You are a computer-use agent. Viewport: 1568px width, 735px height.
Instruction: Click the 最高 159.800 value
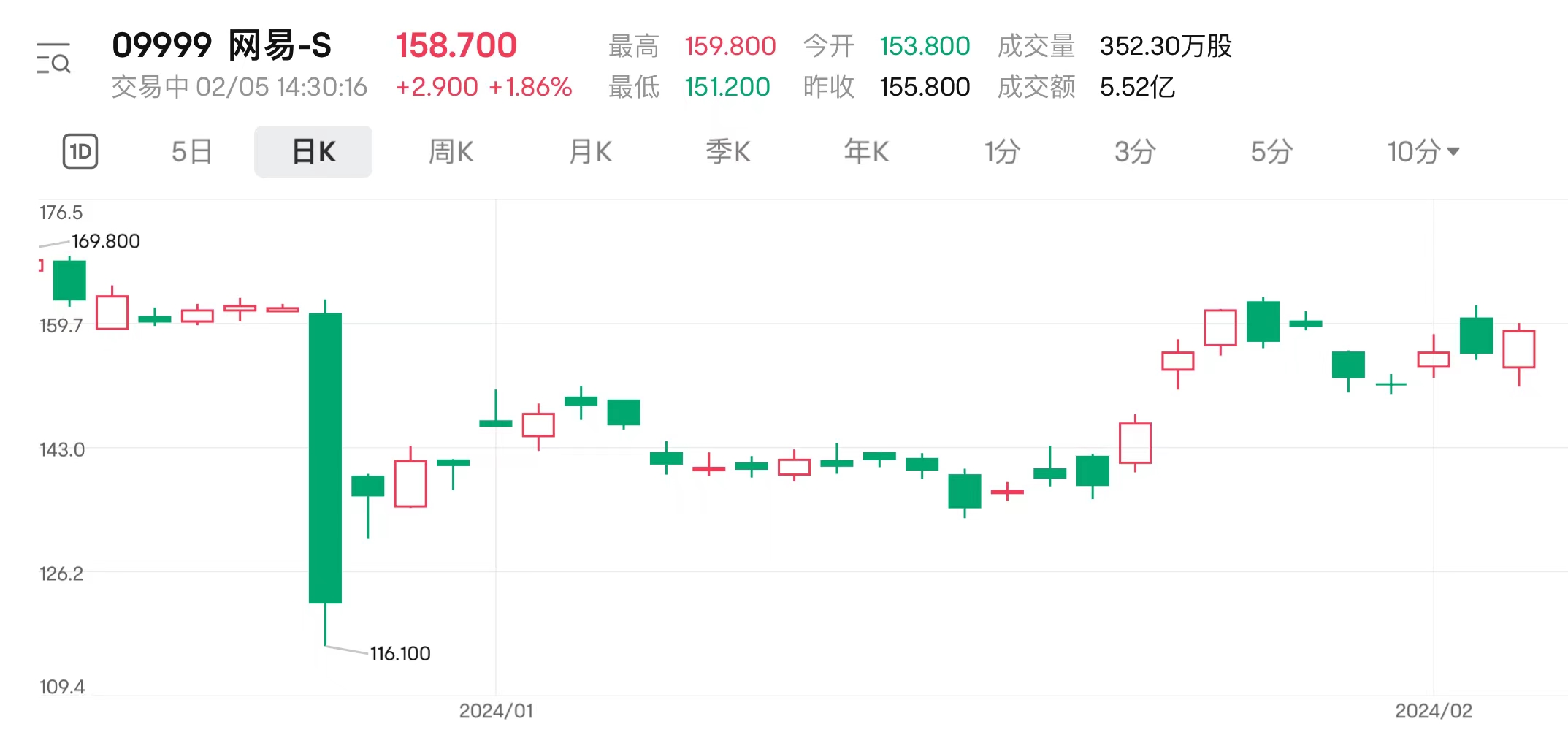click(730, 45)
